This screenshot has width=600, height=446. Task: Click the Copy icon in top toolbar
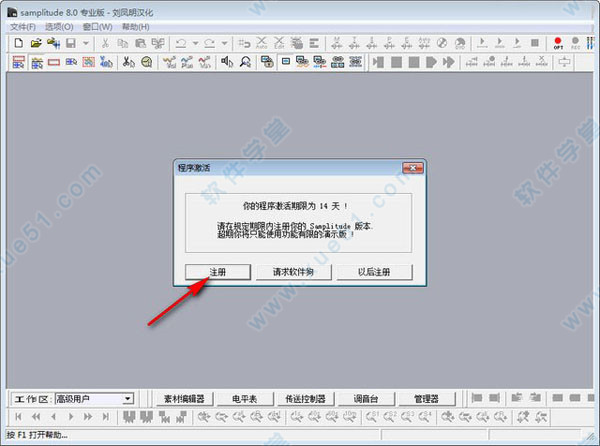[122, 43]
